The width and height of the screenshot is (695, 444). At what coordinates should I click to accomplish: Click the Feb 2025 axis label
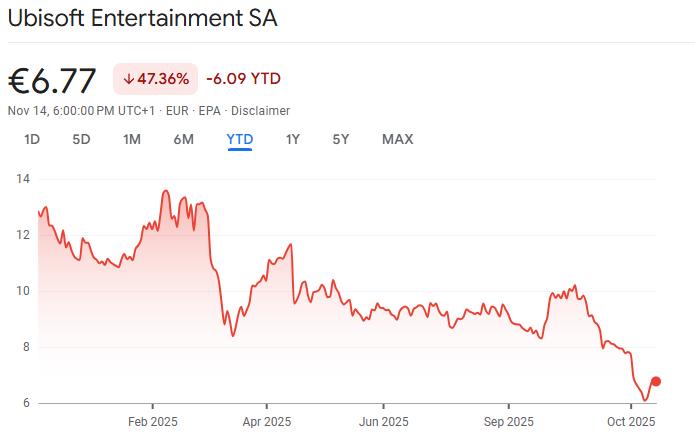(152, 422)
